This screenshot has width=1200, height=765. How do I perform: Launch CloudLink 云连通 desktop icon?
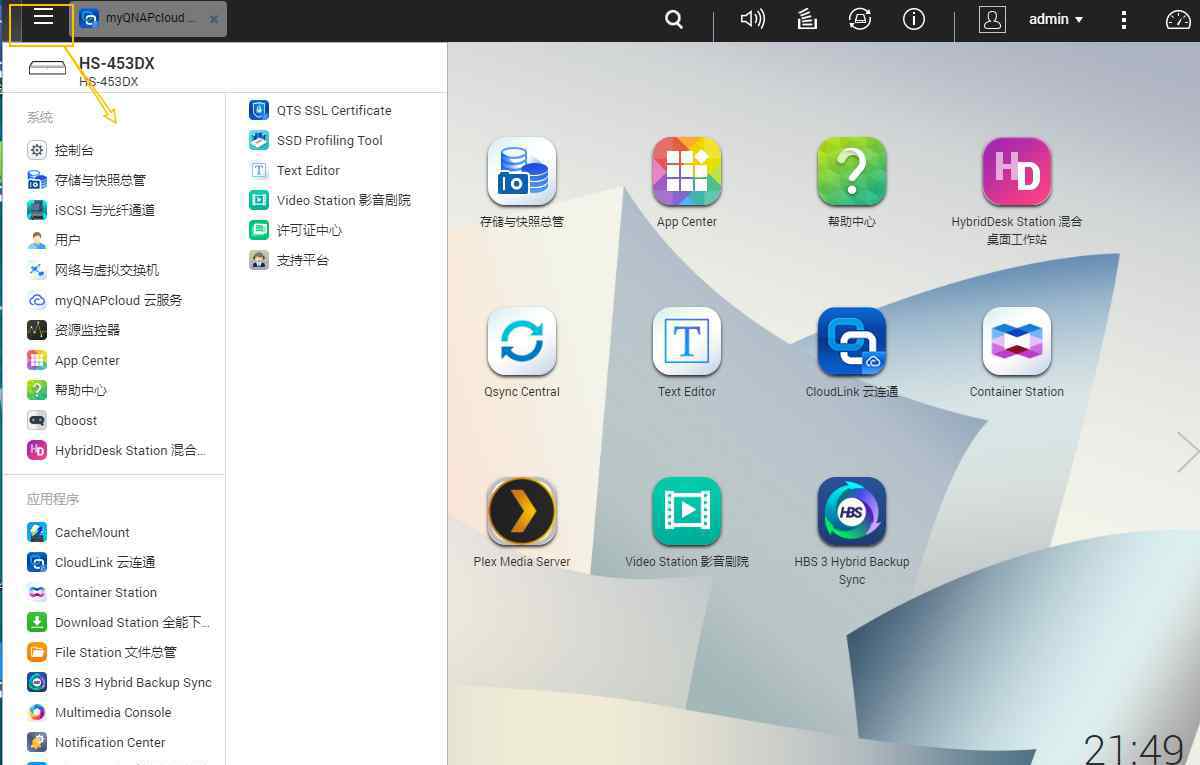[x=852, y=342]
